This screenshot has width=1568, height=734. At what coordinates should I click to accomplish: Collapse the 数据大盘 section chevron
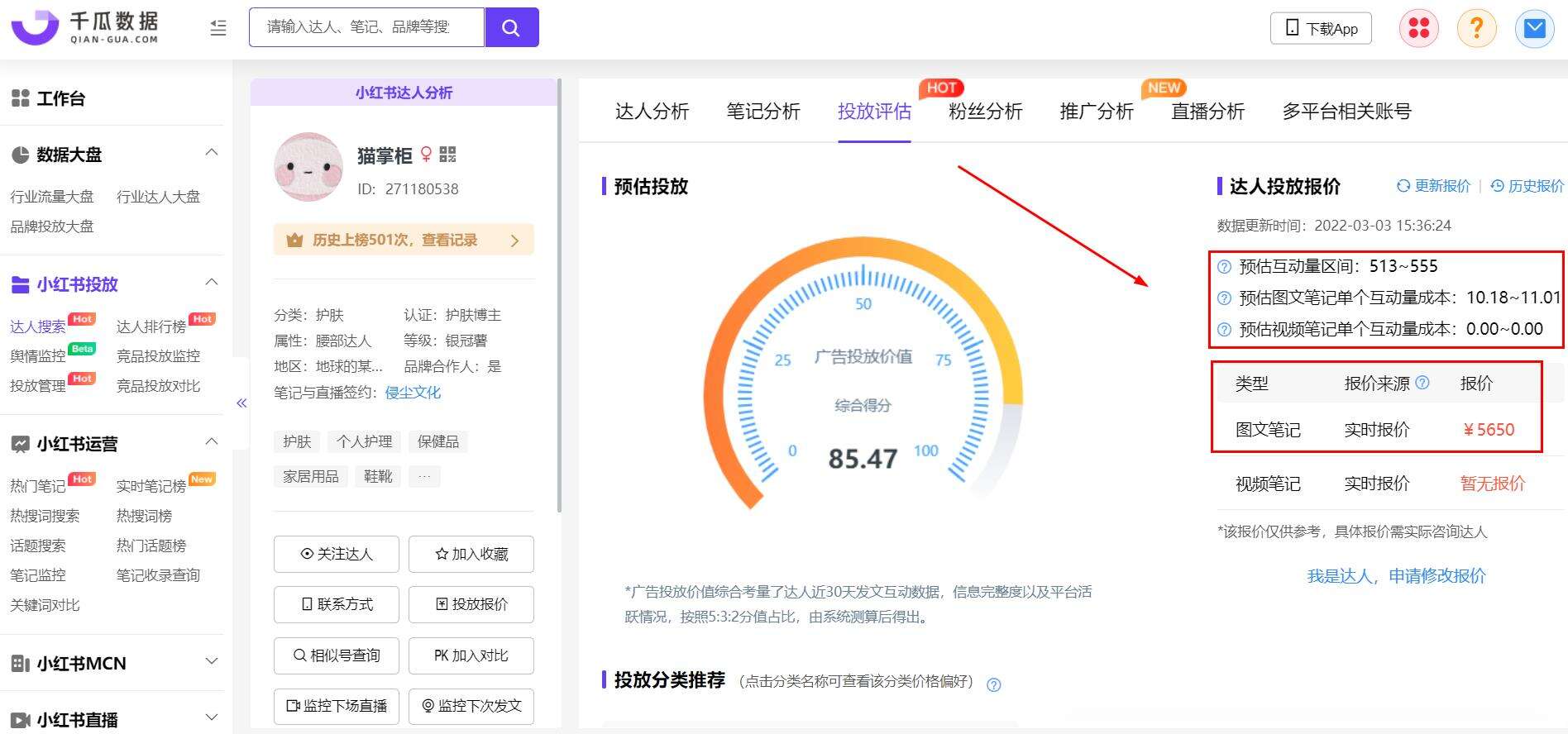(212, 152)
